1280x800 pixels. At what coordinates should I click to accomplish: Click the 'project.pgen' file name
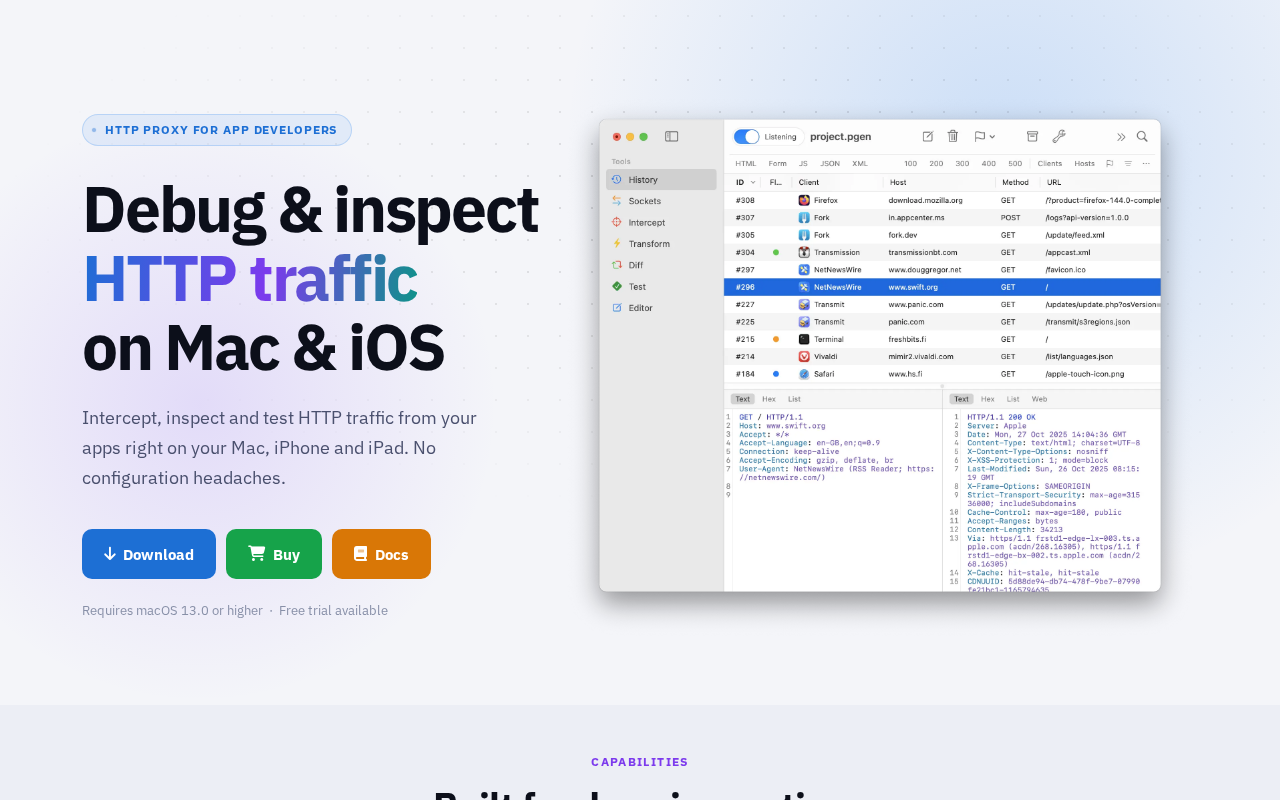[840, 137]
